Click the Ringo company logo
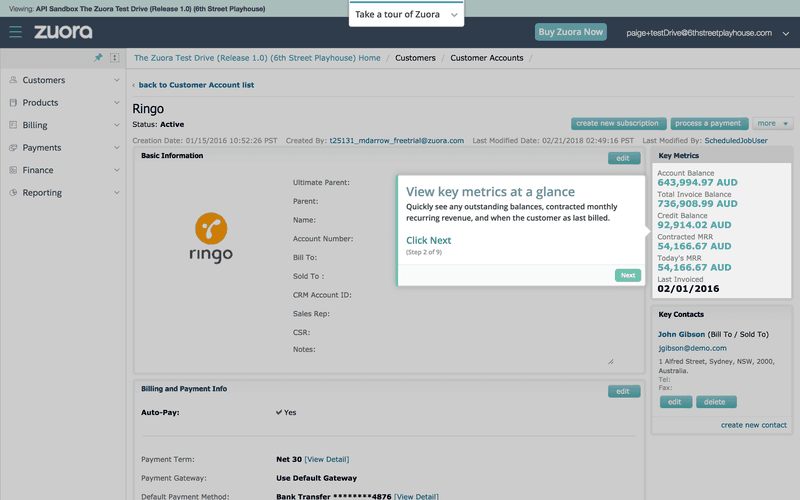 211,238
